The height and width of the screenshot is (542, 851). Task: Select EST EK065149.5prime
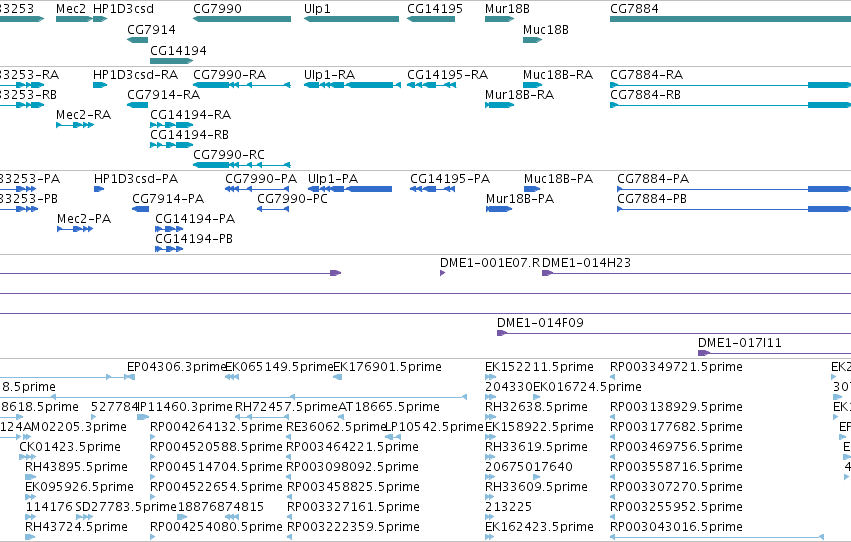(232, 378)
